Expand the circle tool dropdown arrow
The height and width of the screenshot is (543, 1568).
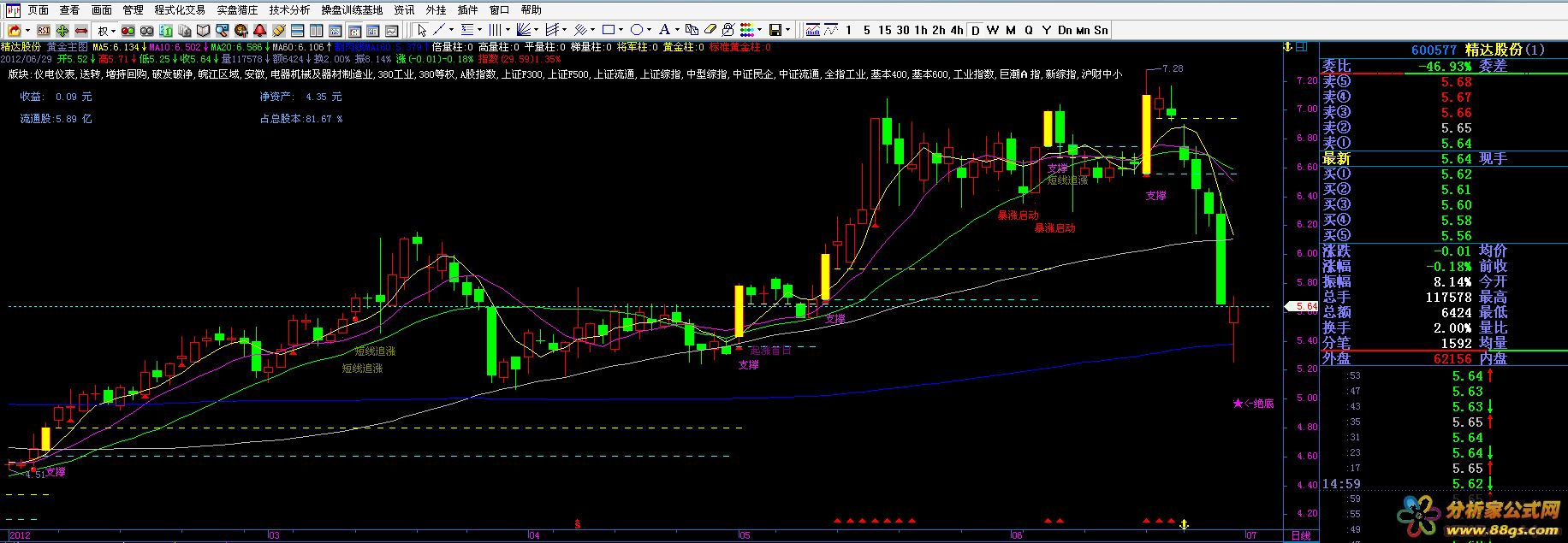click(649, 30)
